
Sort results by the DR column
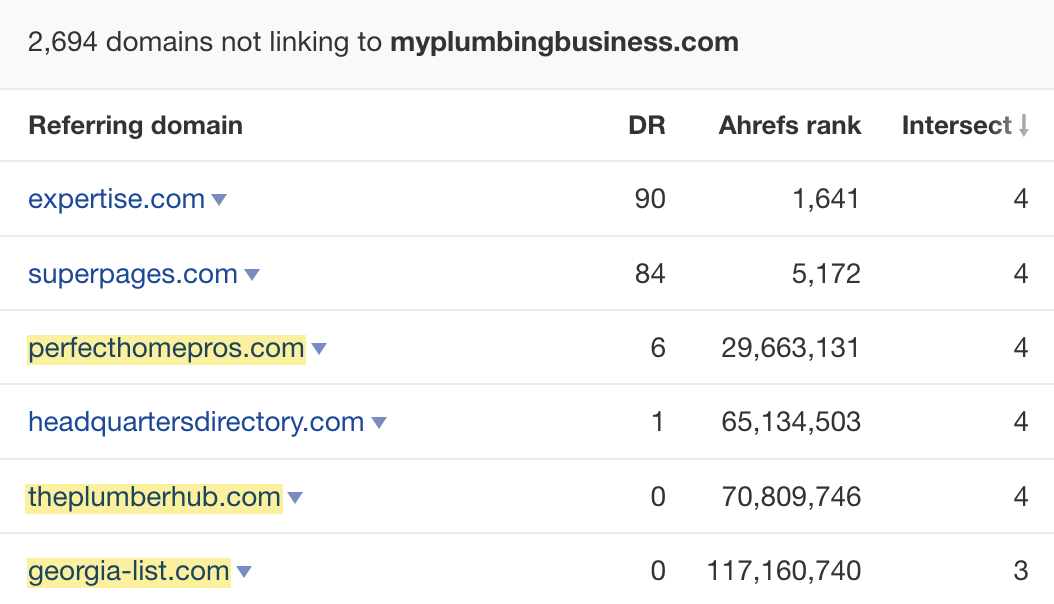pyautogui.click(x=649, y=125)
